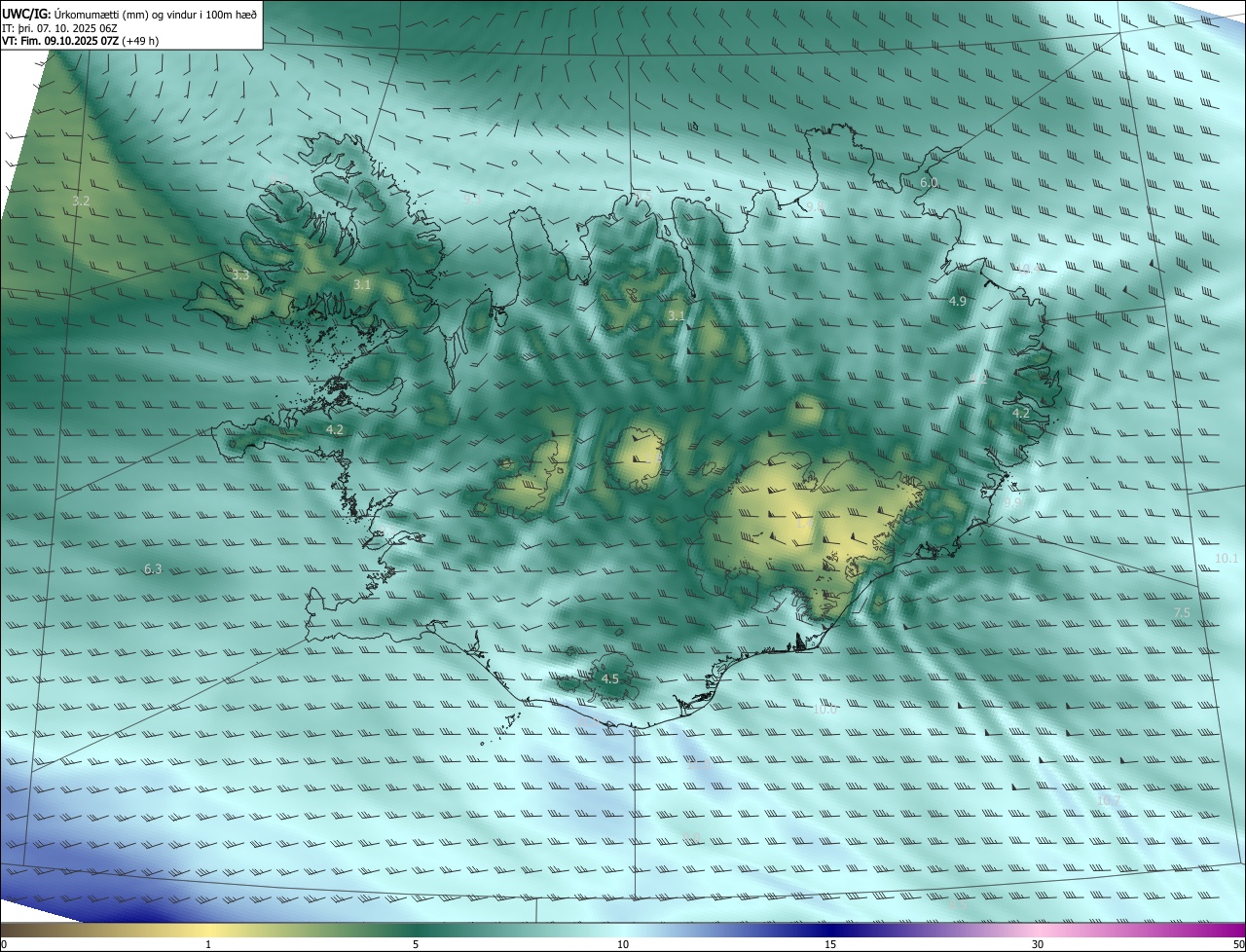Viewport: 1246px width, 952px height.
Task: Click the "1" tick on the color scale
Action: tap(208, 944)
